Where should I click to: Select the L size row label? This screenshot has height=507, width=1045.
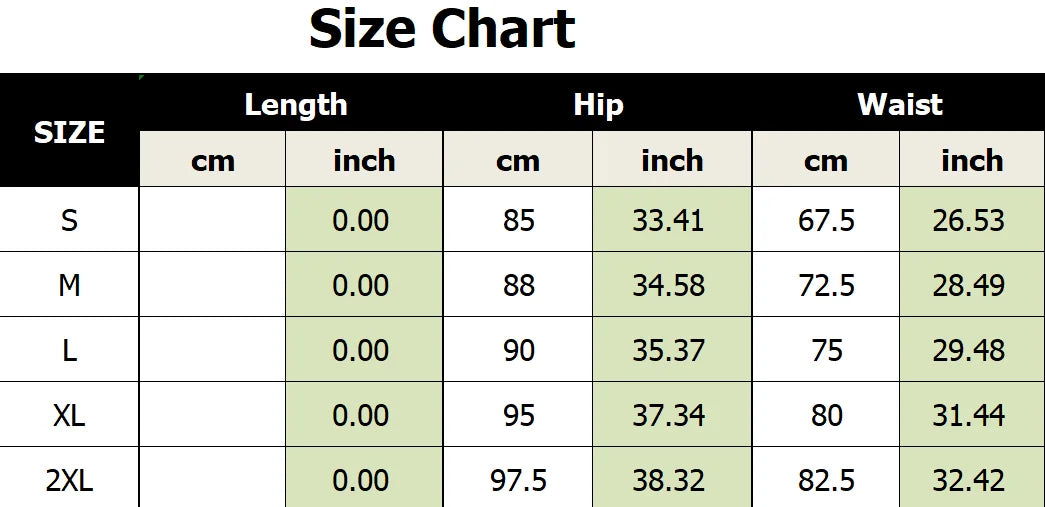[x=69, y=350]
